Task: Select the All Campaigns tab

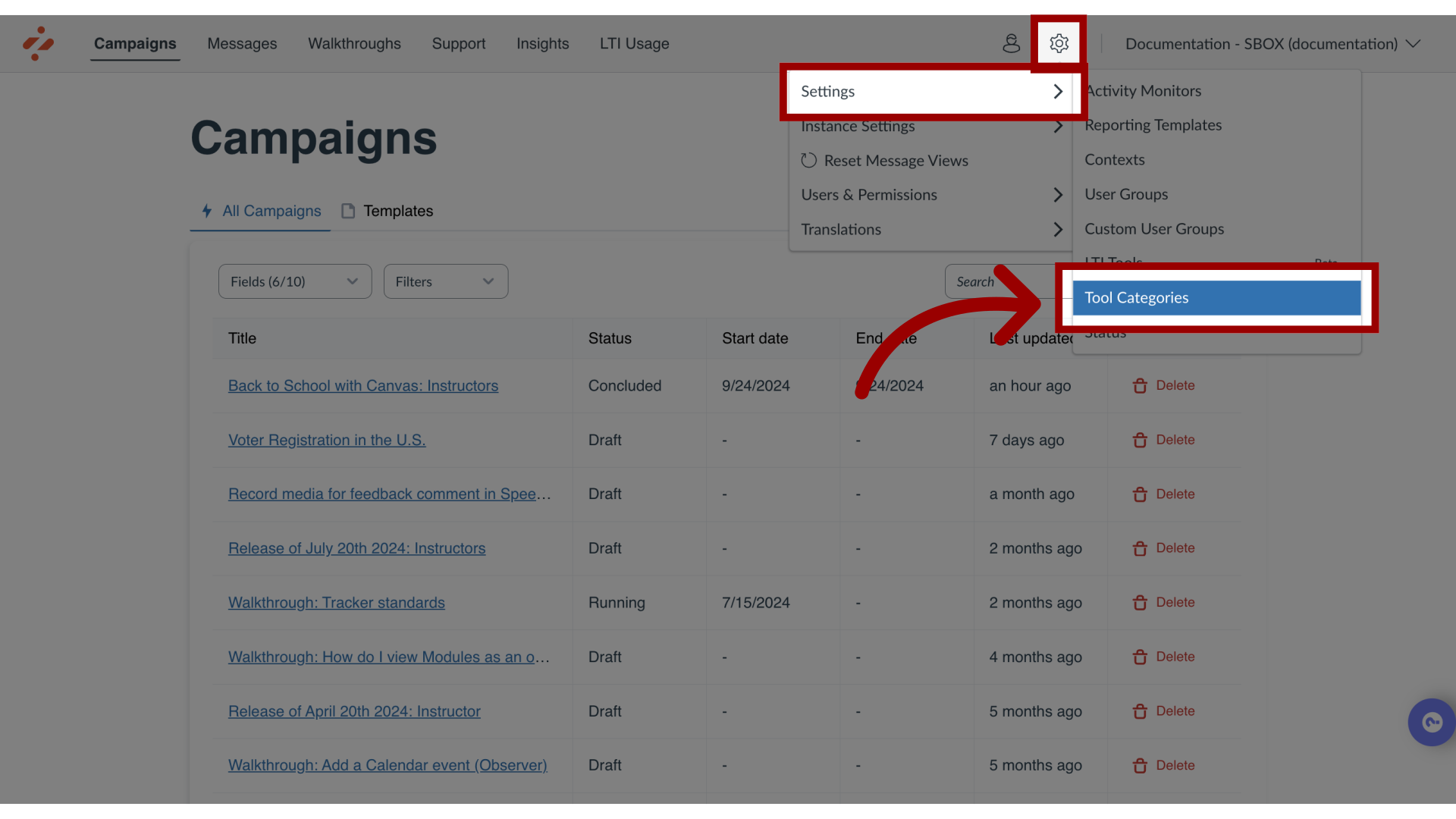Action: (260, 211)
